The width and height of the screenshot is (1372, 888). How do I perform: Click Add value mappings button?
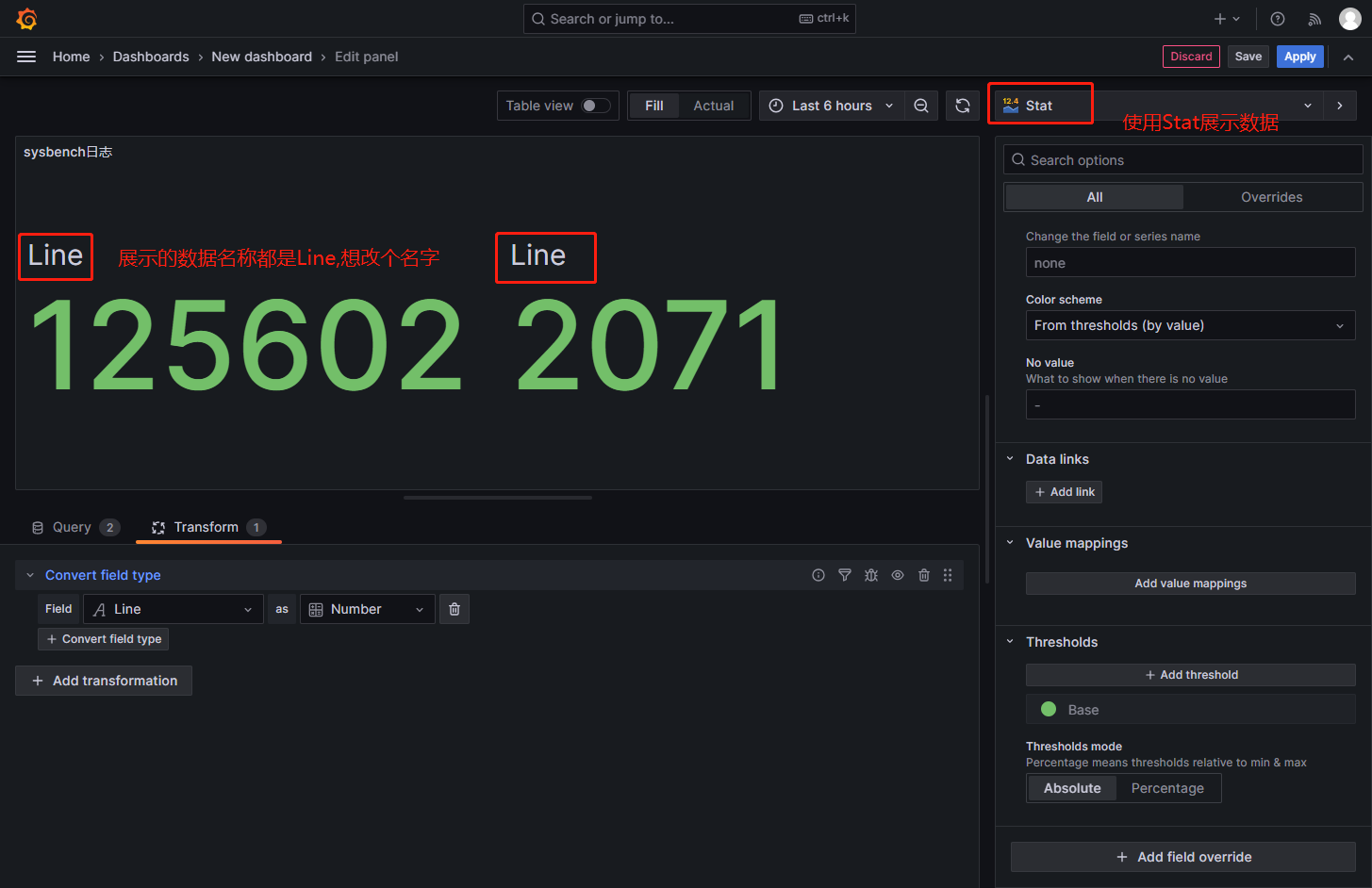click(x=1190, y=584)
